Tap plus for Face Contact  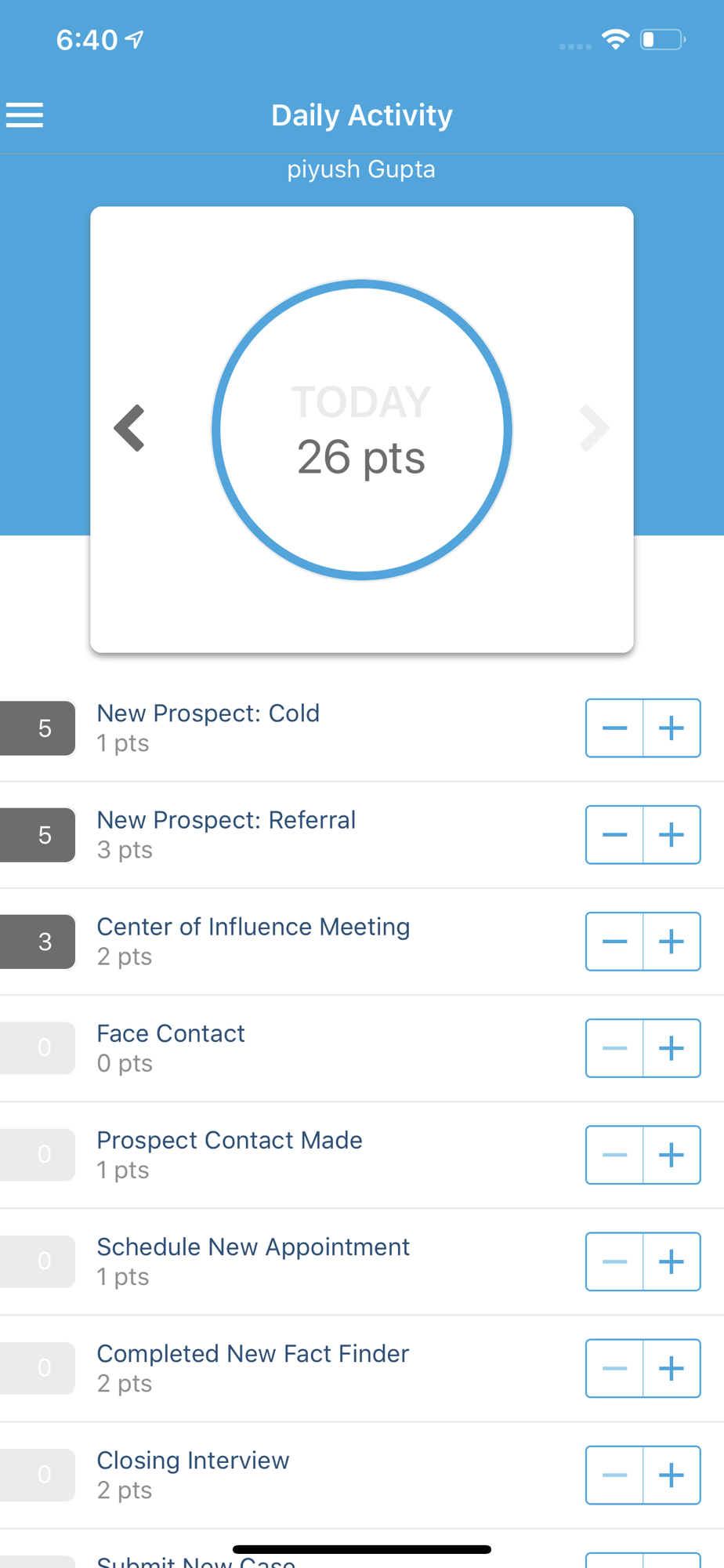pyautogui.click(x=672, y=1048)
